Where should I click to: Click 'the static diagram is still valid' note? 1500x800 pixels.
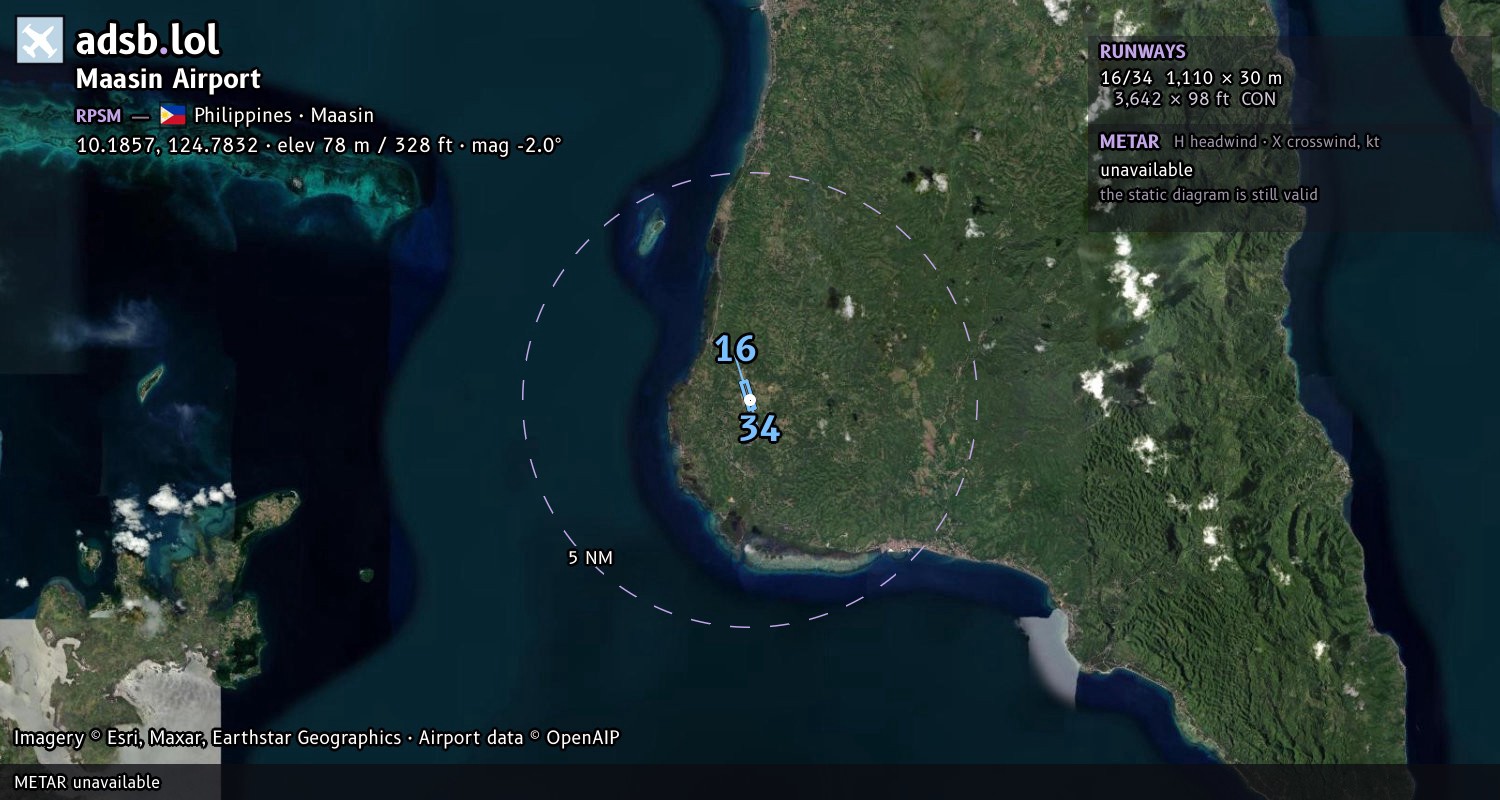[x=1209, y=195]
